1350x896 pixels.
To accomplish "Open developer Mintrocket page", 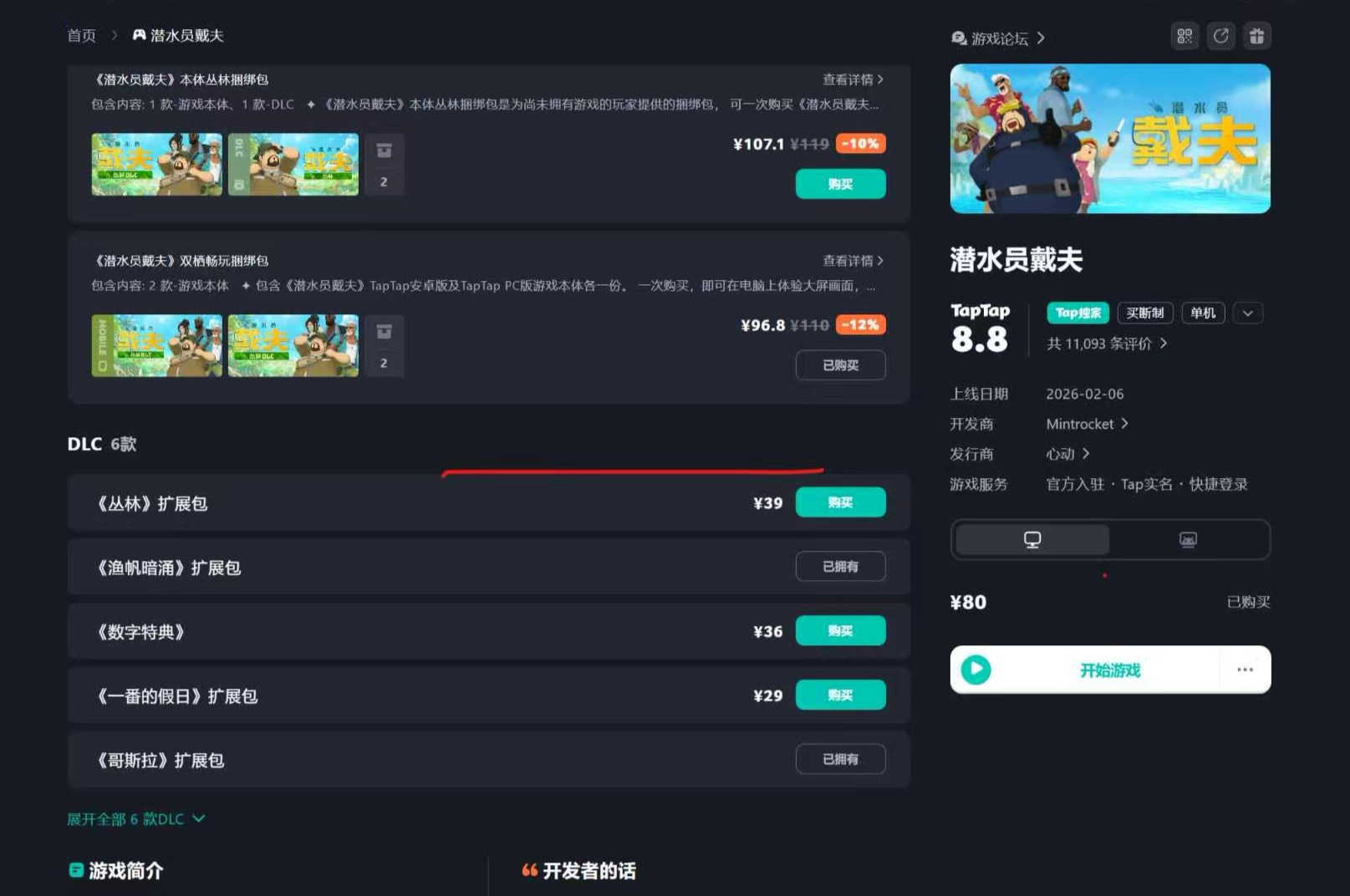I will click(1087, 424).
